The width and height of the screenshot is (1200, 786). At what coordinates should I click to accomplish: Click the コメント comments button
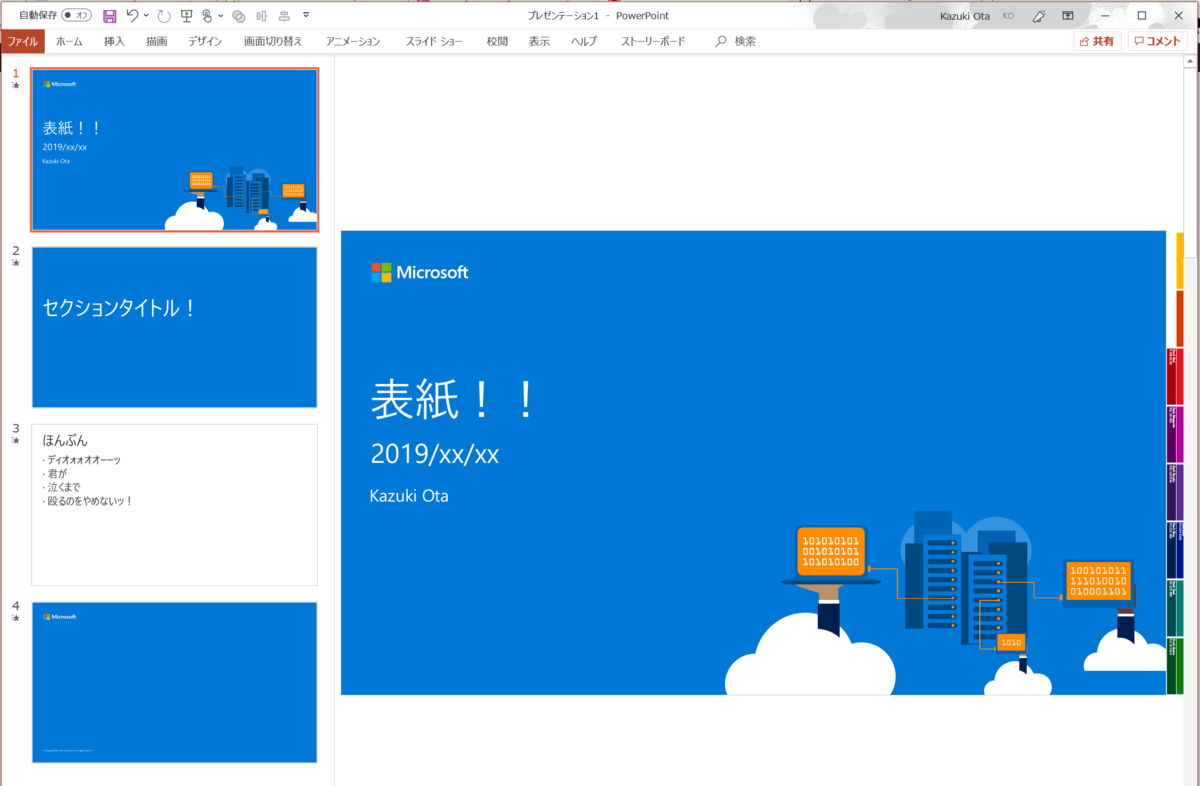tap(1157, 41)
